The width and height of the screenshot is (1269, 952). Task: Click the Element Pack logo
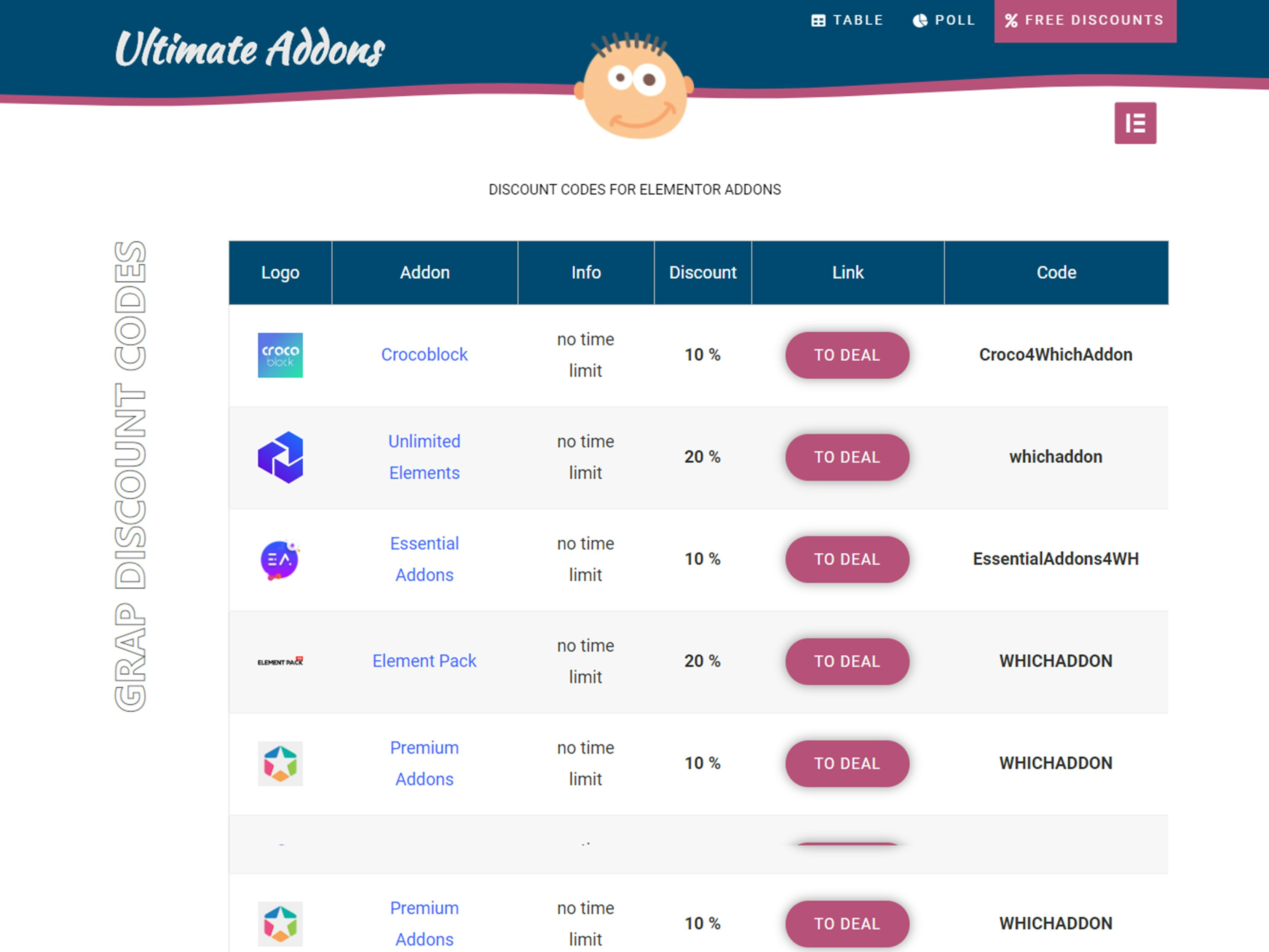(280, 660)
